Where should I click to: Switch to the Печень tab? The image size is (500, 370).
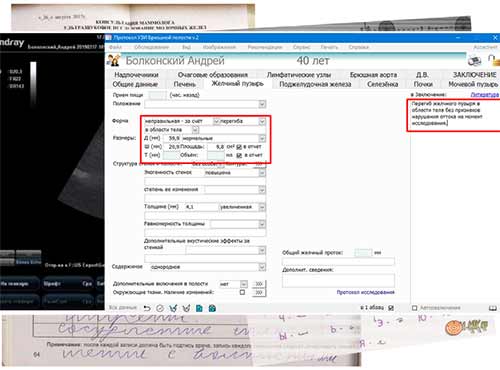[x=184, y=84]
